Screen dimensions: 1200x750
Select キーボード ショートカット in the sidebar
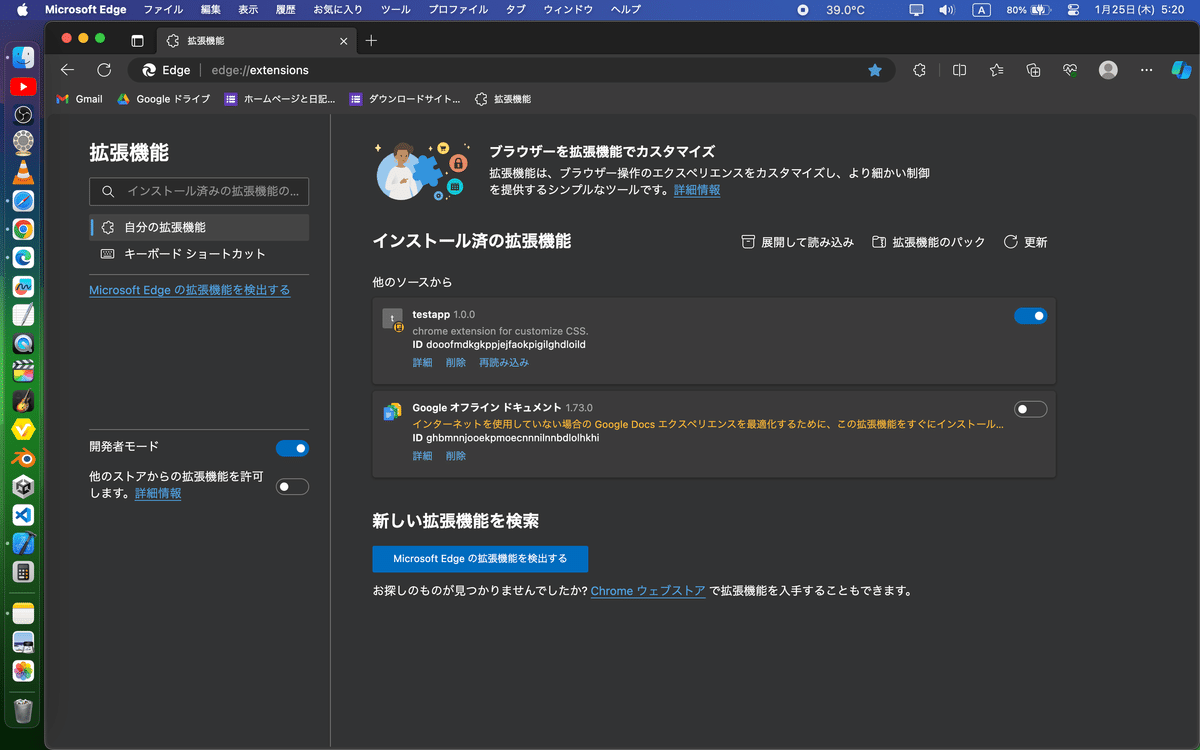click(199, 254)
